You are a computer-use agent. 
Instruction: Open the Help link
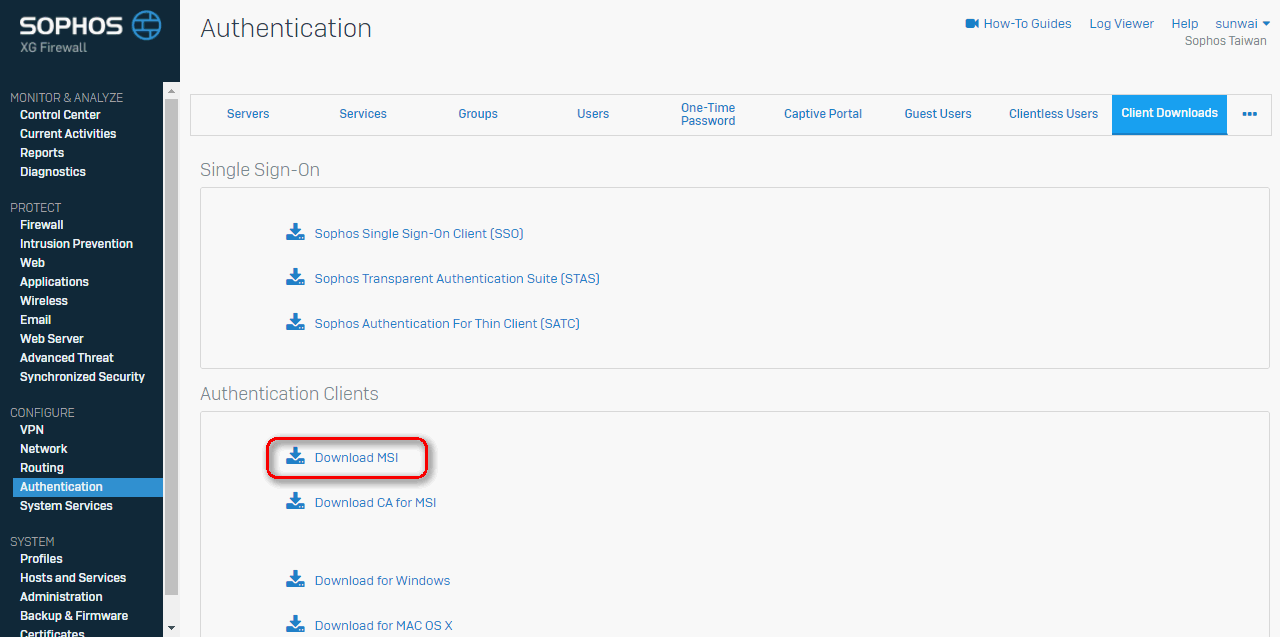[1185, 24]
